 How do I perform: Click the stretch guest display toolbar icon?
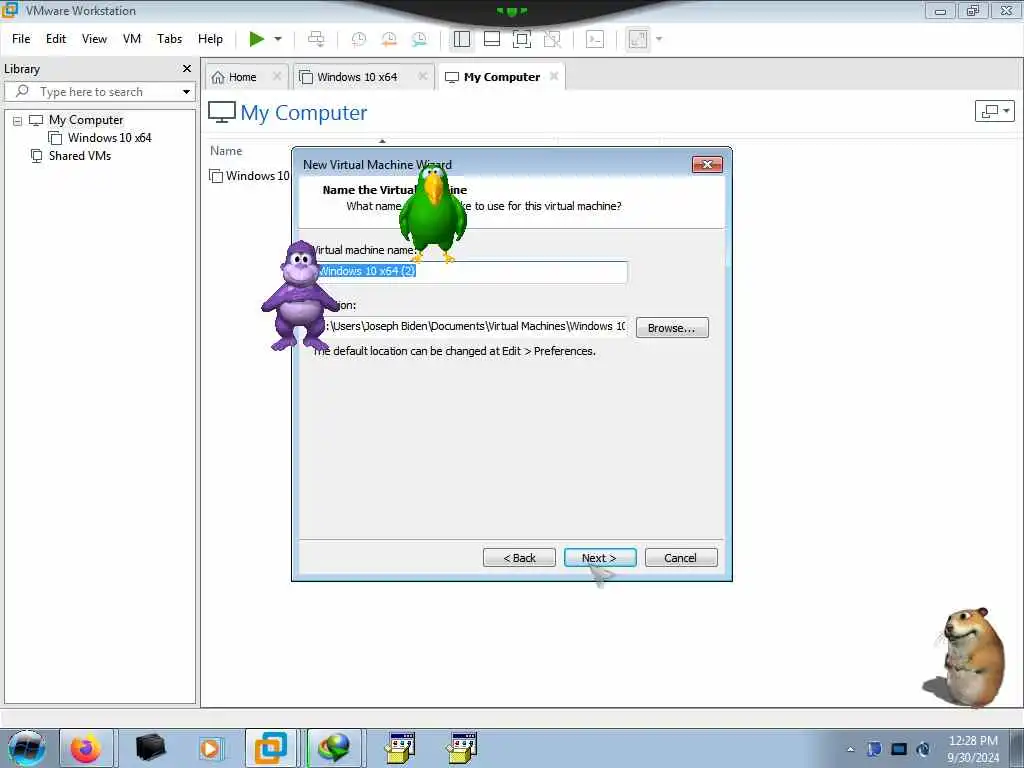point(638,39)
